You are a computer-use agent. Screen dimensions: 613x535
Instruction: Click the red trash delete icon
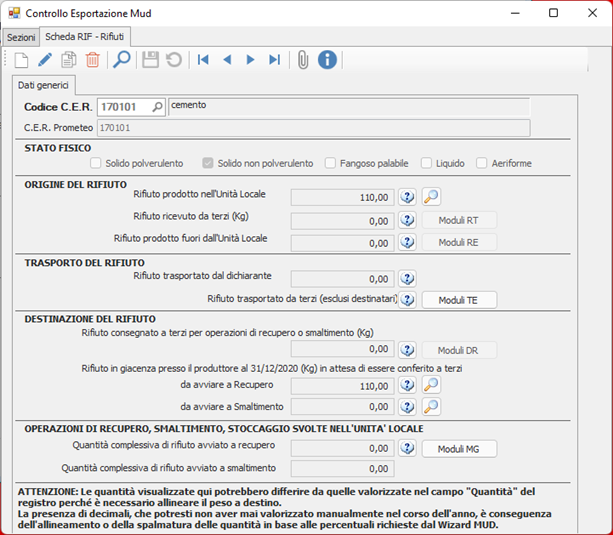pyautogui.click(x=92, y=60)
